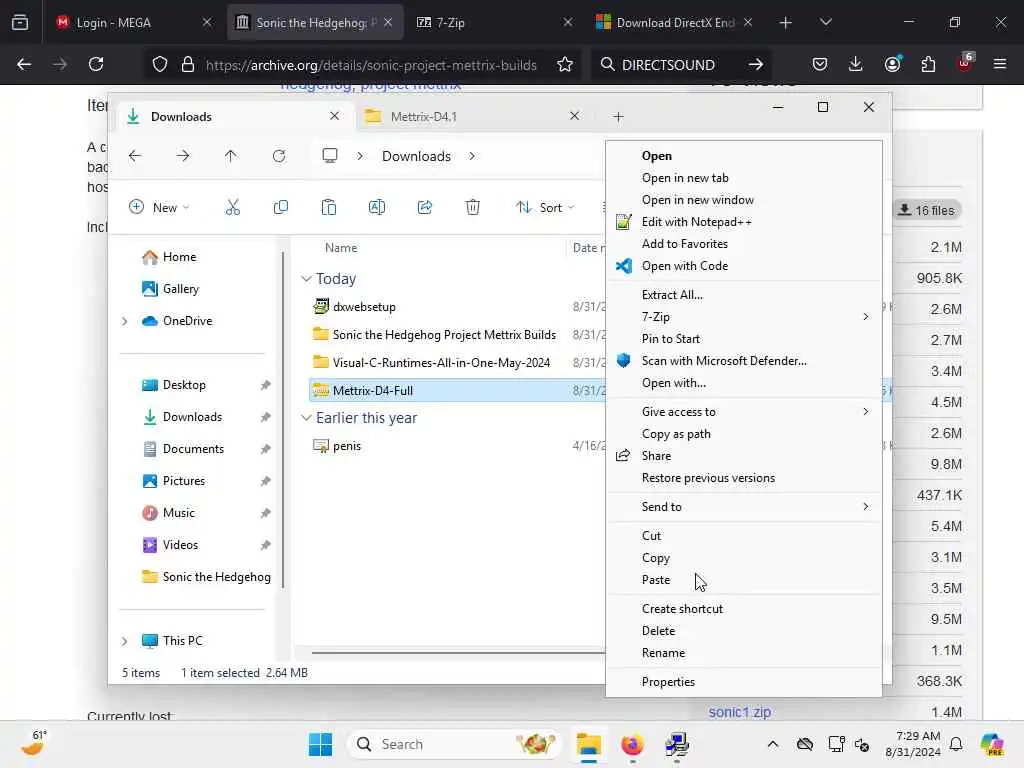1024x768 pixels.
Task: Expand the Send to submenu
Action: pyautogui.click(x=865, y=507)
